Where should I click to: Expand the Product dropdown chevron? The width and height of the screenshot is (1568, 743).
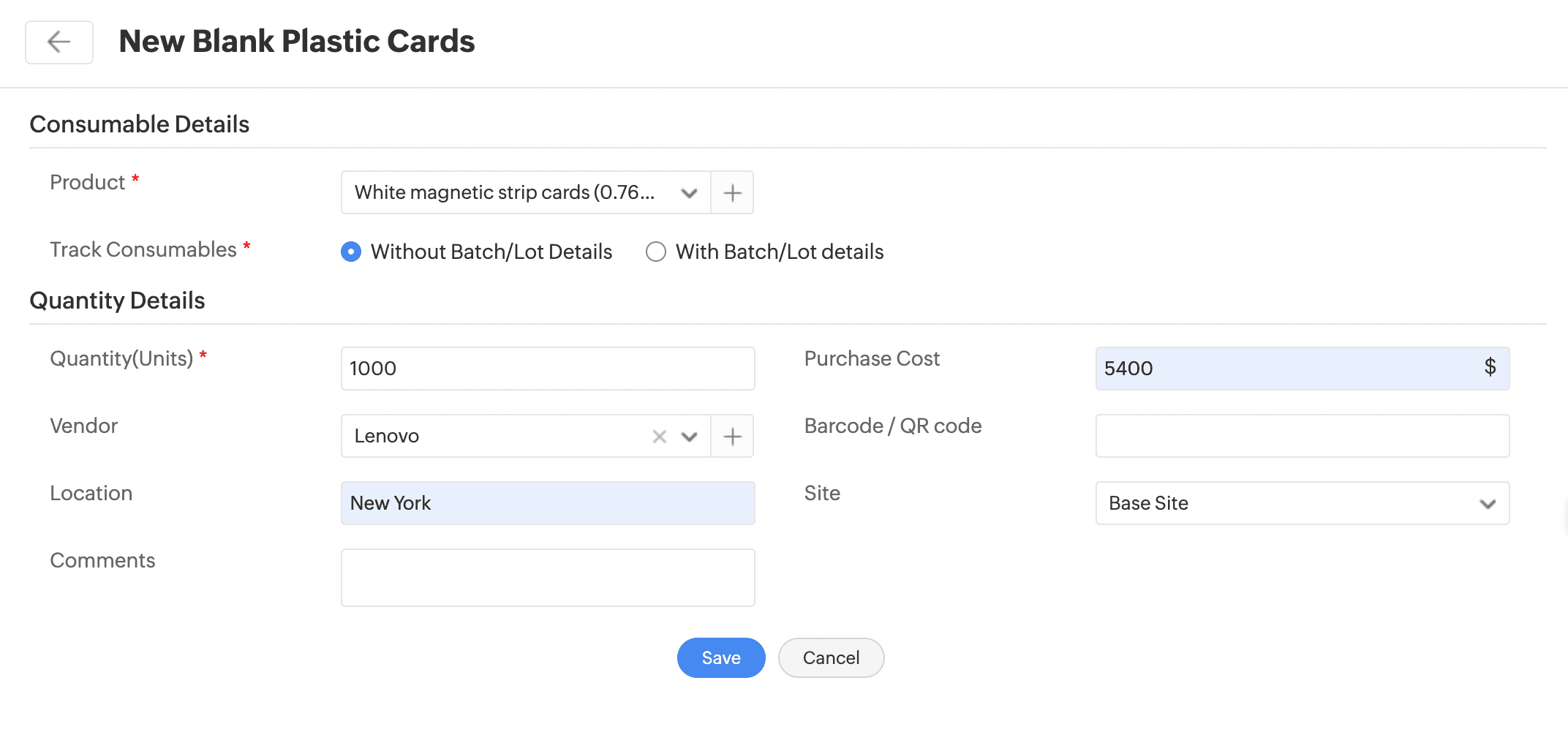coord(689,193)
